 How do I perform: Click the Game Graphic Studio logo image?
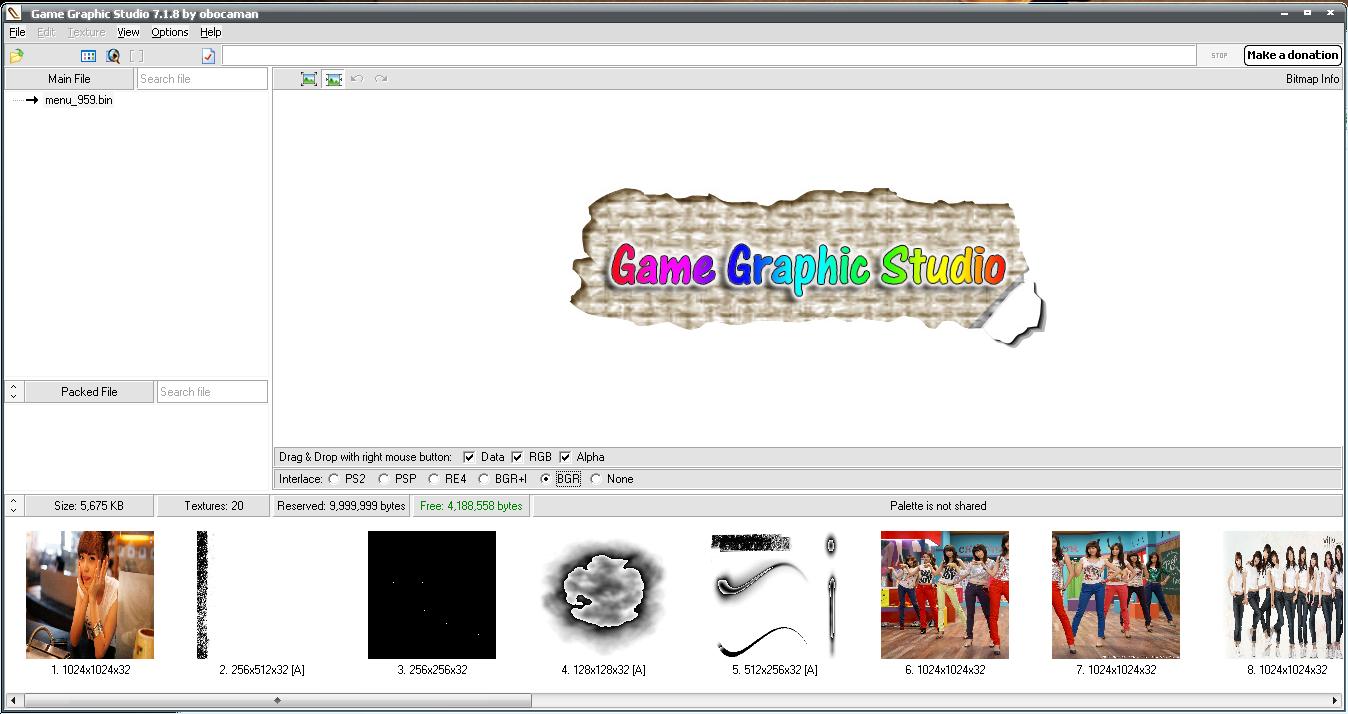coord(808,266)
